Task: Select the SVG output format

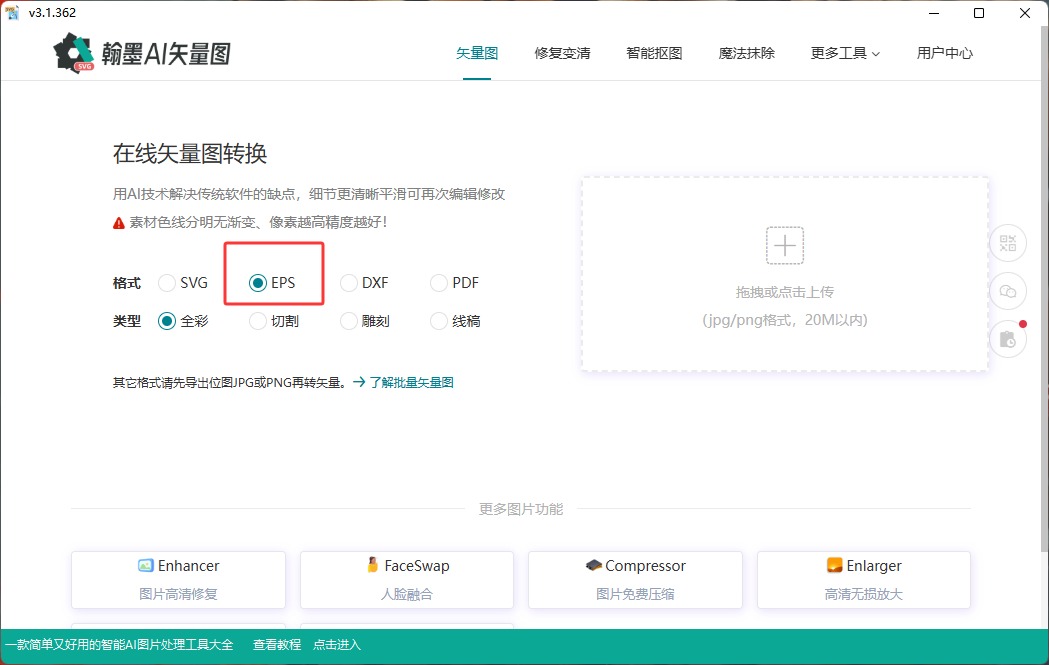Action: coord(166,283)
